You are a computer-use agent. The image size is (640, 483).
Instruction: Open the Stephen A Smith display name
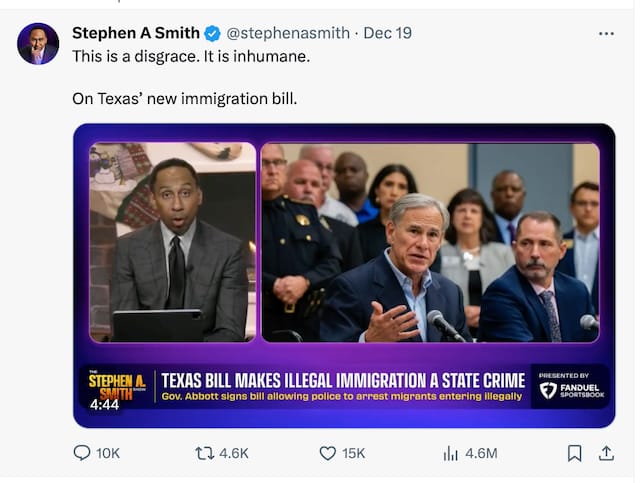coord(136,33)
